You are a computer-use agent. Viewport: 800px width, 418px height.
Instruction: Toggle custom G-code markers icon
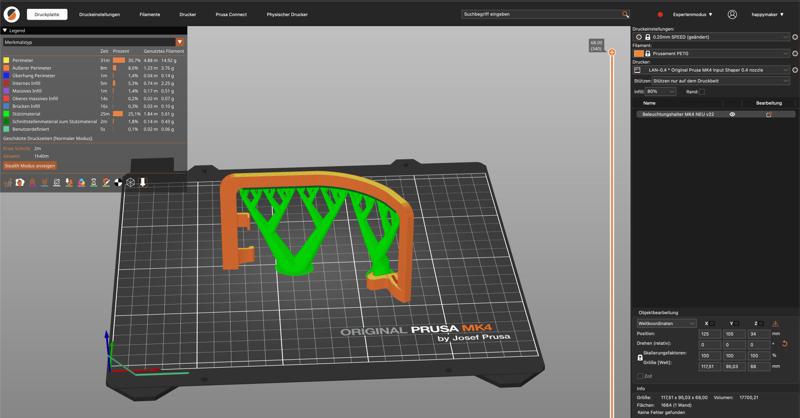click(106, 182)
